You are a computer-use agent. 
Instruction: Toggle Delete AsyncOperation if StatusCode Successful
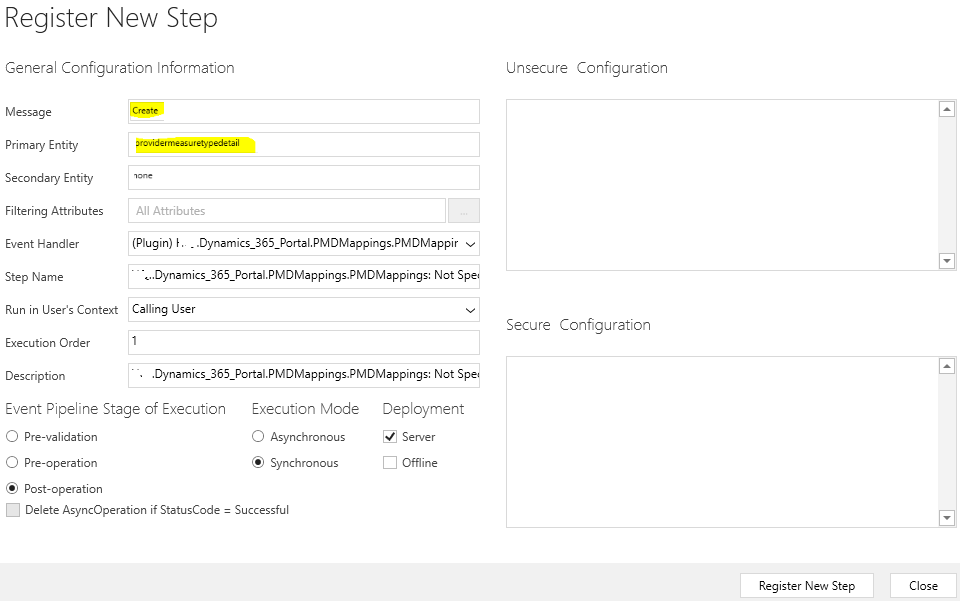pos(13,510)
